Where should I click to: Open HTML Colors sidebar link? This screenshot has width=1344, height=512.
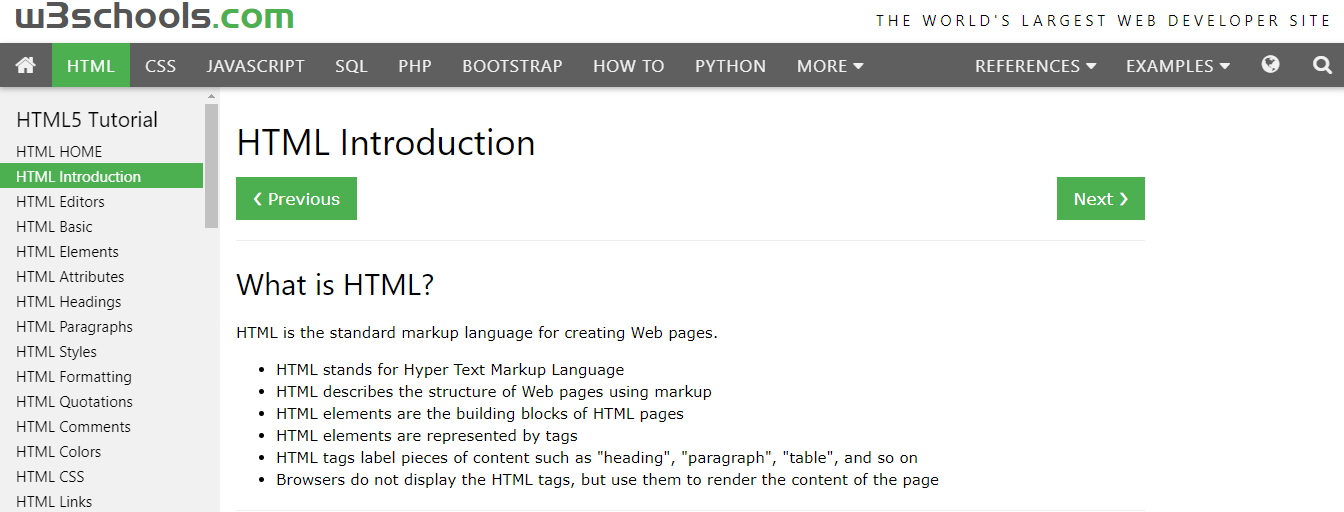[x=58, y=452]
